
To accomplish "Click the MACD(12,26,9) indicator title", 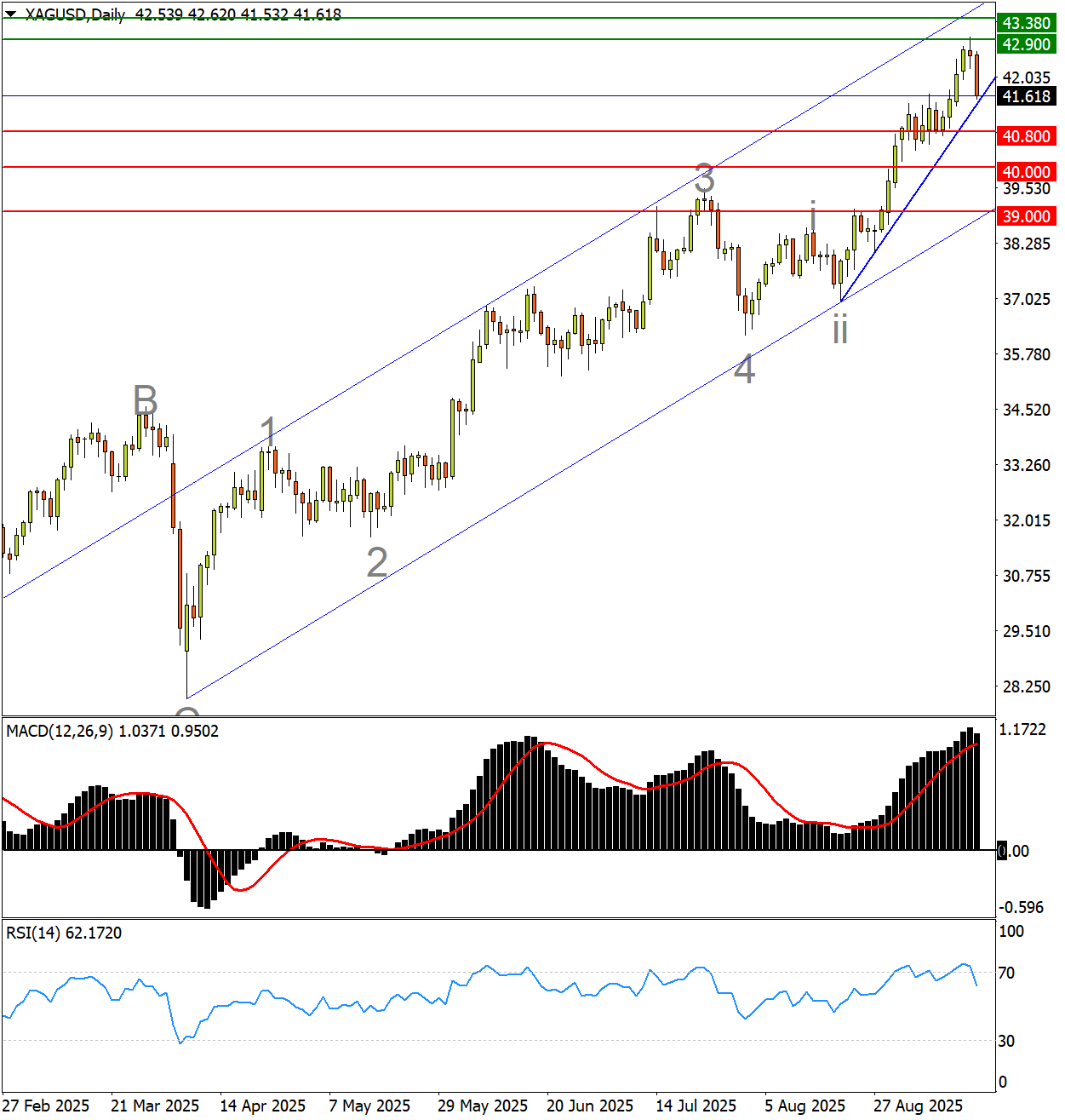I will [60, 731].
